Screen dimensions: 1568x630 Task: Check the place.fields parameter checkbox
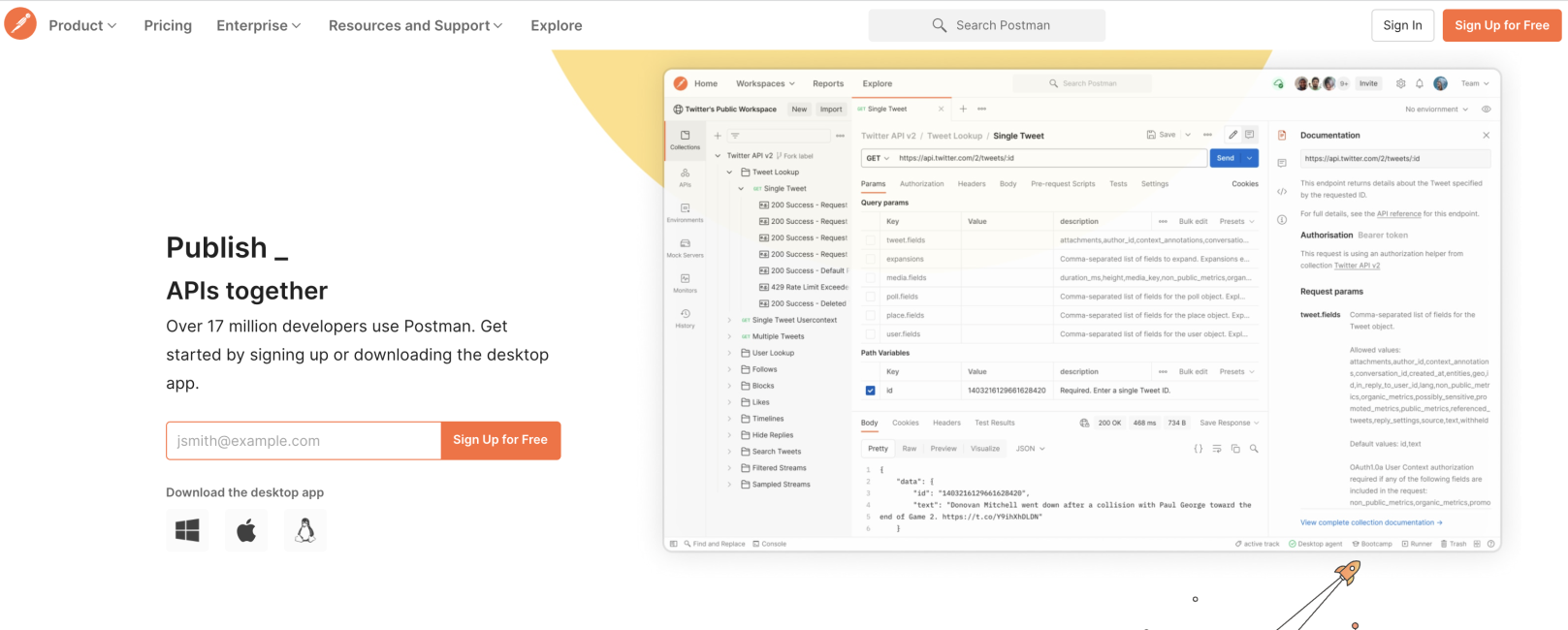[870, 315]
